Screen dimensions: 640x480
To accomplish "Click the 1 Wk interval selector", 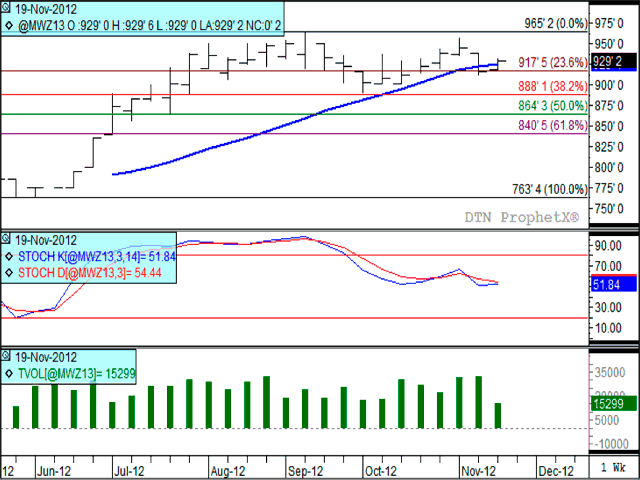I will coord(613,467).
